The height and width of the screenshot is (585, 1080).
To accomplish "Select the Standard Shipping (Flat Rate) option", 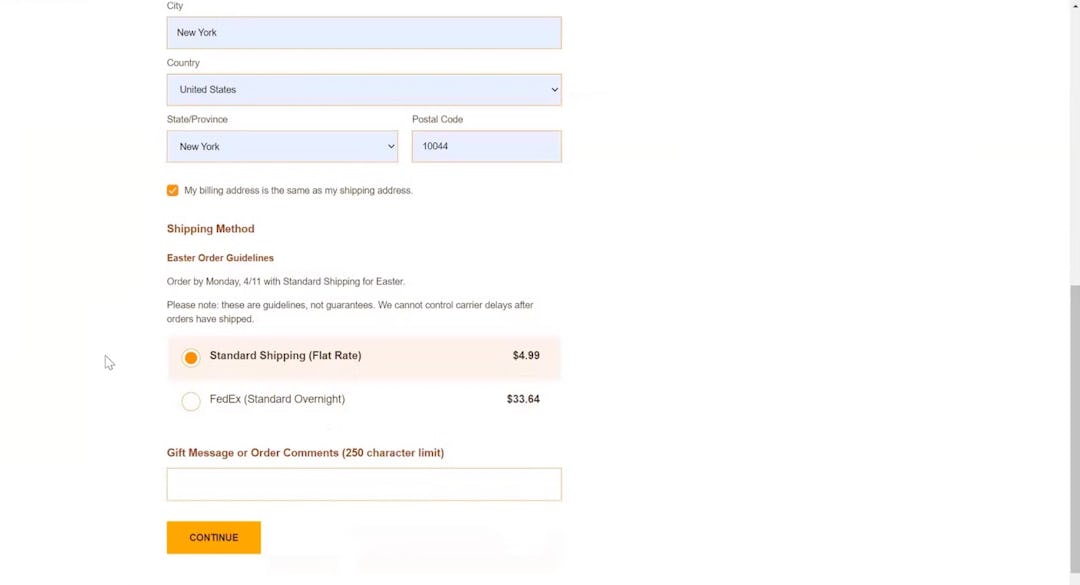I will coord(190,356).
